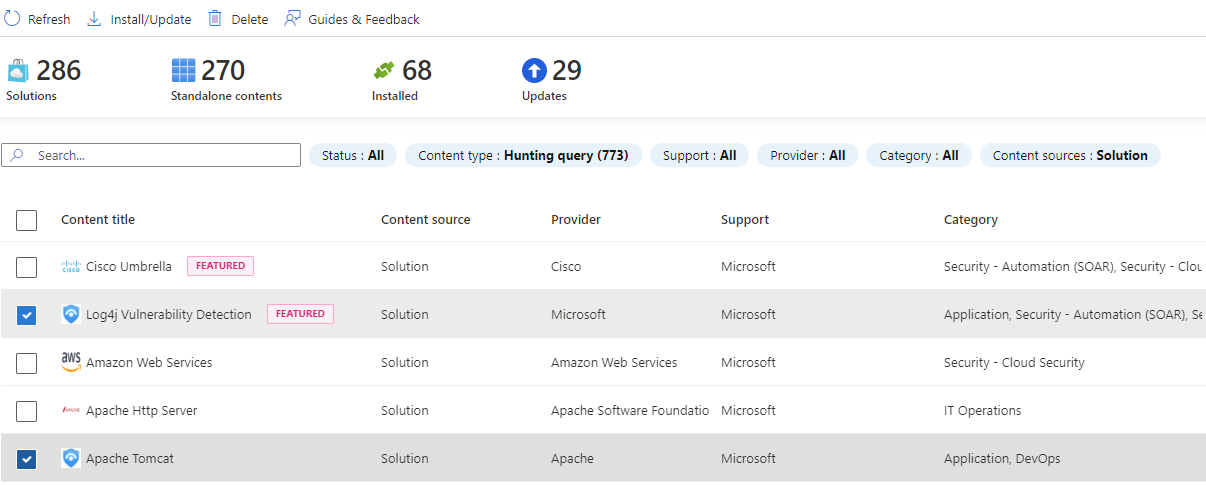Expand the Content sources filter
This screenshot has height=485, width=1206.
click(1070, 156)
